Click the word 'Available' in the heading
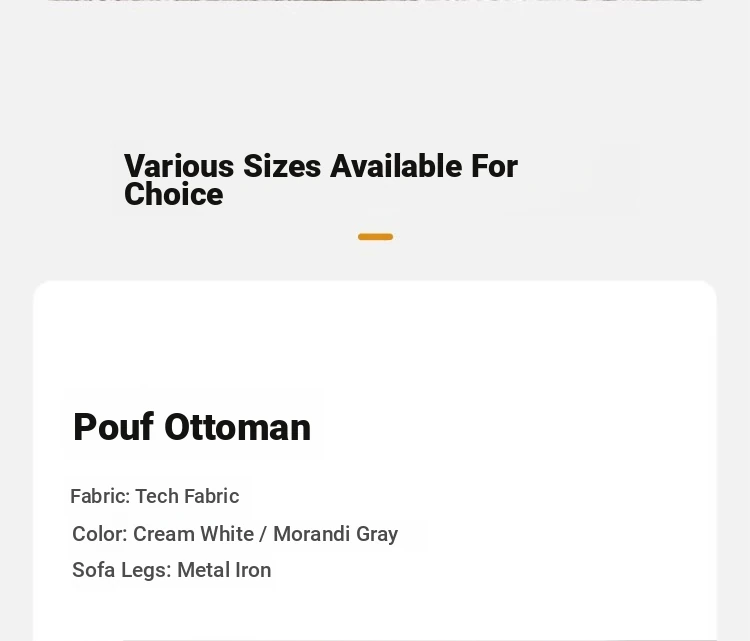The width and height of the screenshot is (750, 641). click(396, 166)
